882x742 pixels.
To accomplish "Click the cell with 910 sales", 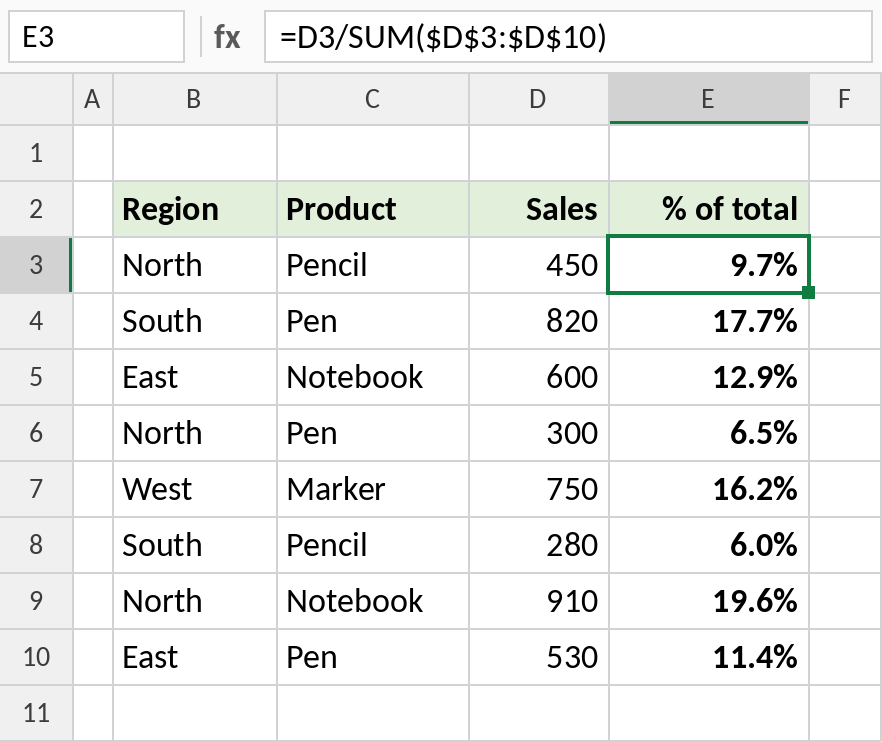I will click(538, 601).
